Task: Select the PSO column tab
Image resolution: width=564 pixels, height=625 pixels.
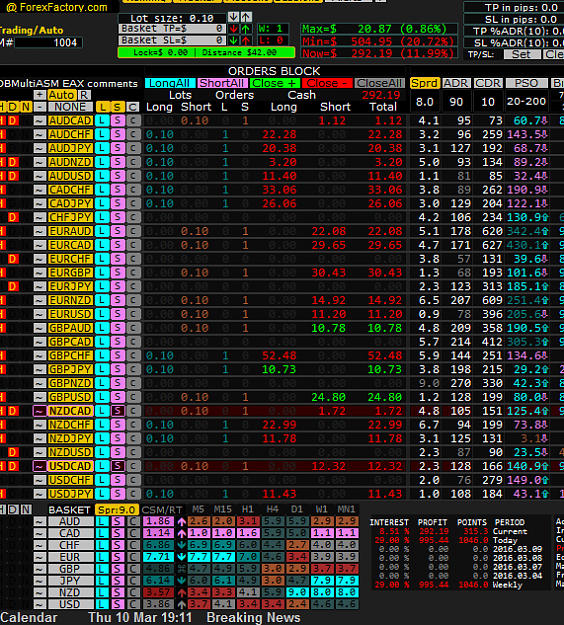Action: click(526, 83)
